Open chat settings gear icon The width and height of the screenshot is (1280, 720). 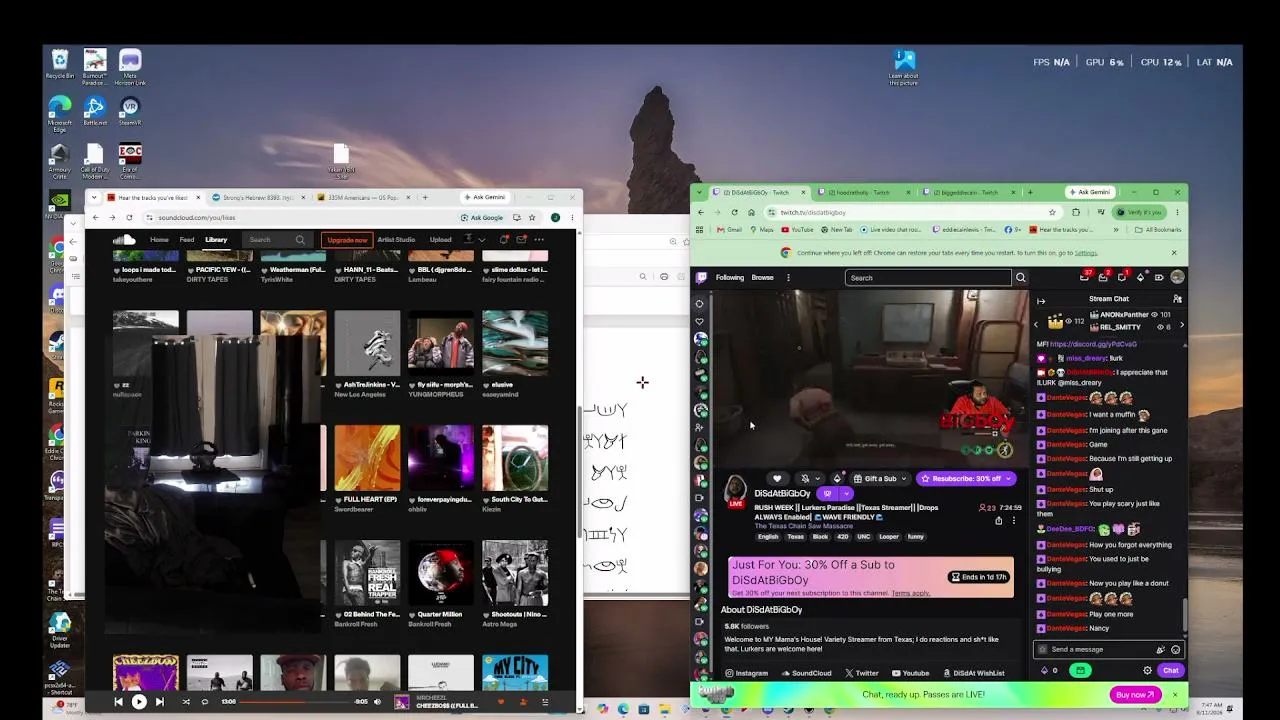coord(1147,671)
